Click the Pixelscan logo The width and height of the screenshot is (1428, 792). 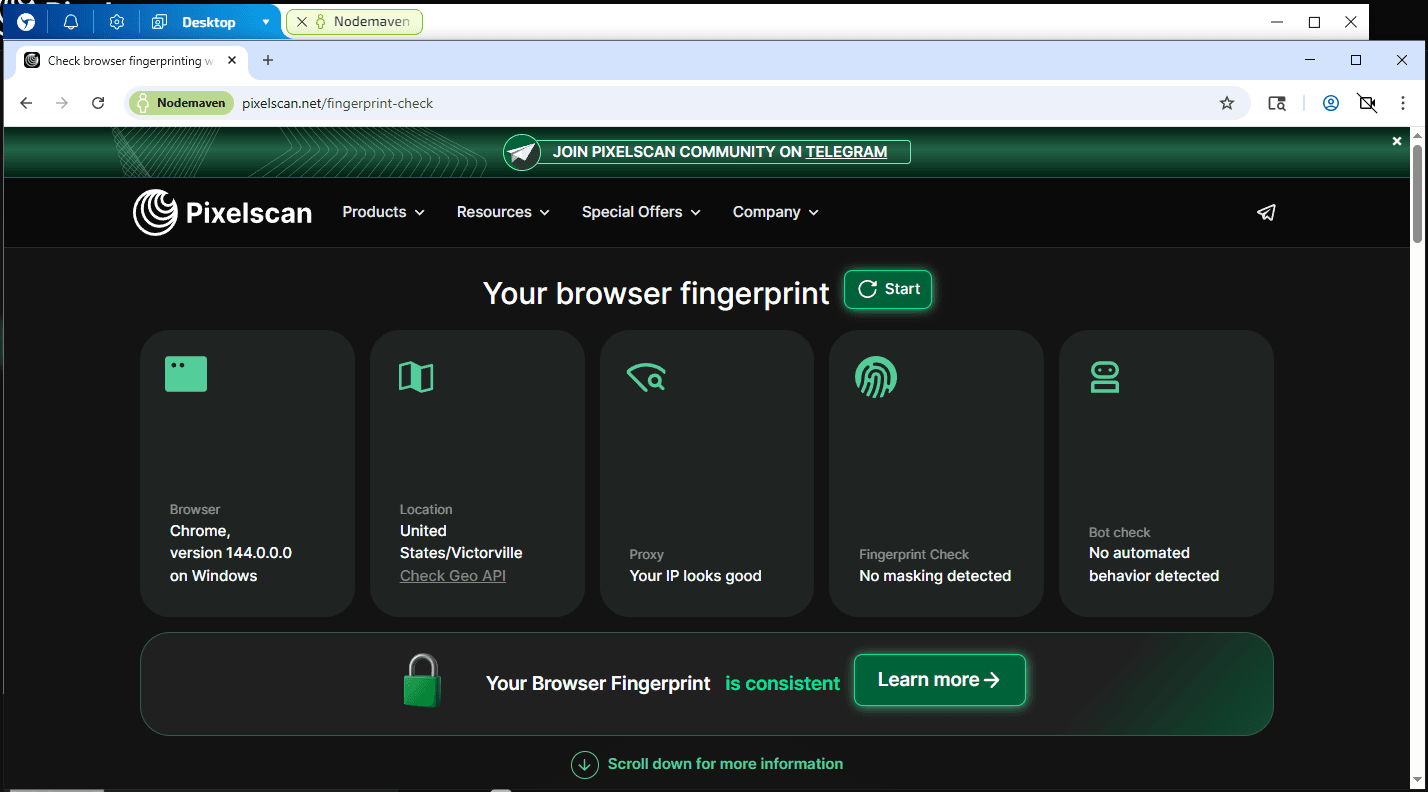223,212
